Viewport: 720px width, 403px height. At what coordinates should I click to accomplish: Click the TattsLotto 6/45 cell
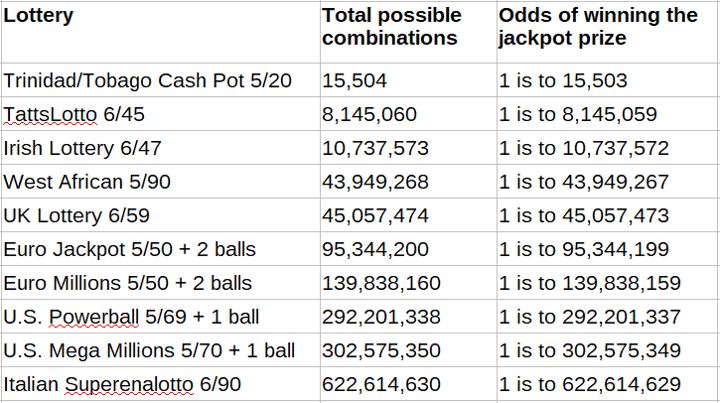click(x=161, y=114)
